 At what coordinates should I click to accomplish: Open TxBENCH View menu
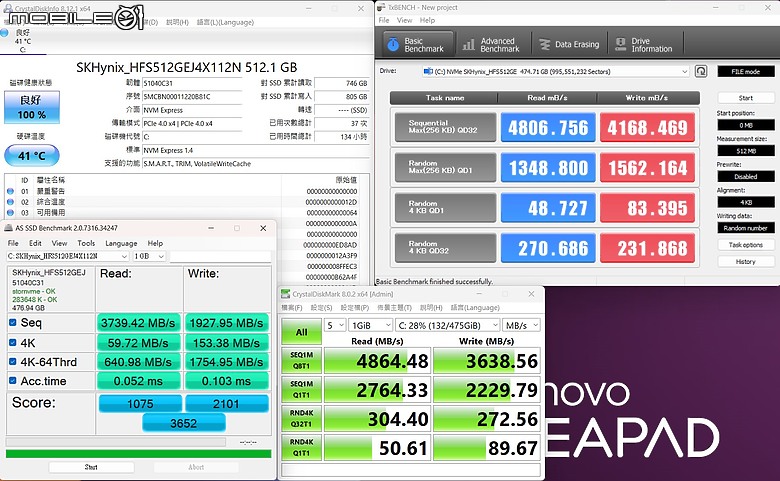coord(404,20)
